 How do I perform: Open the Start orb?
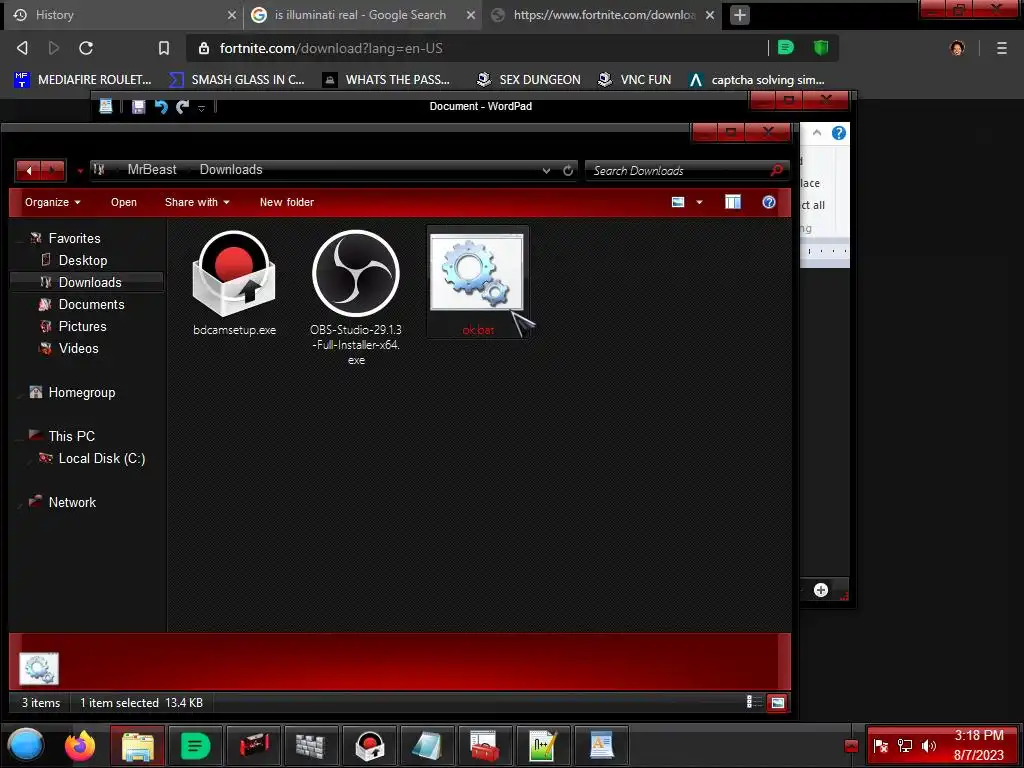click(x=26, y=745)
